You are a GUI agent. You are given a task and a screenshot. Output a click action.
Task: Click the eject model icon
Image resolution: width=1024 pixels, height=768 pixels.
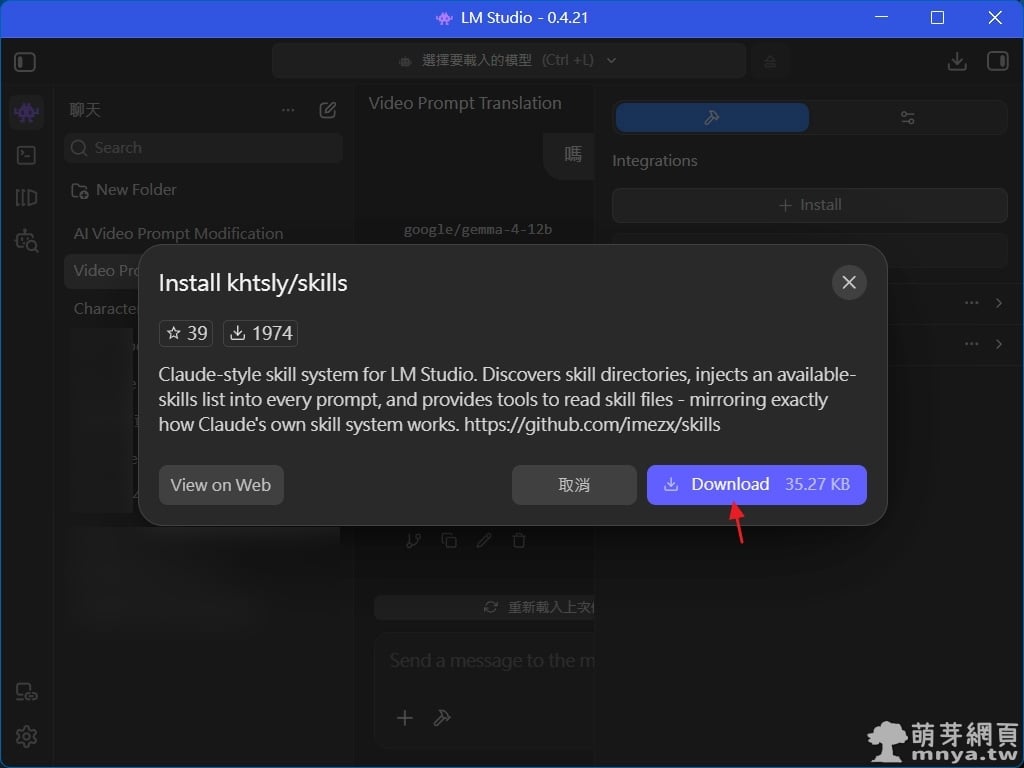pyautogui.click(x=770, y=61)
